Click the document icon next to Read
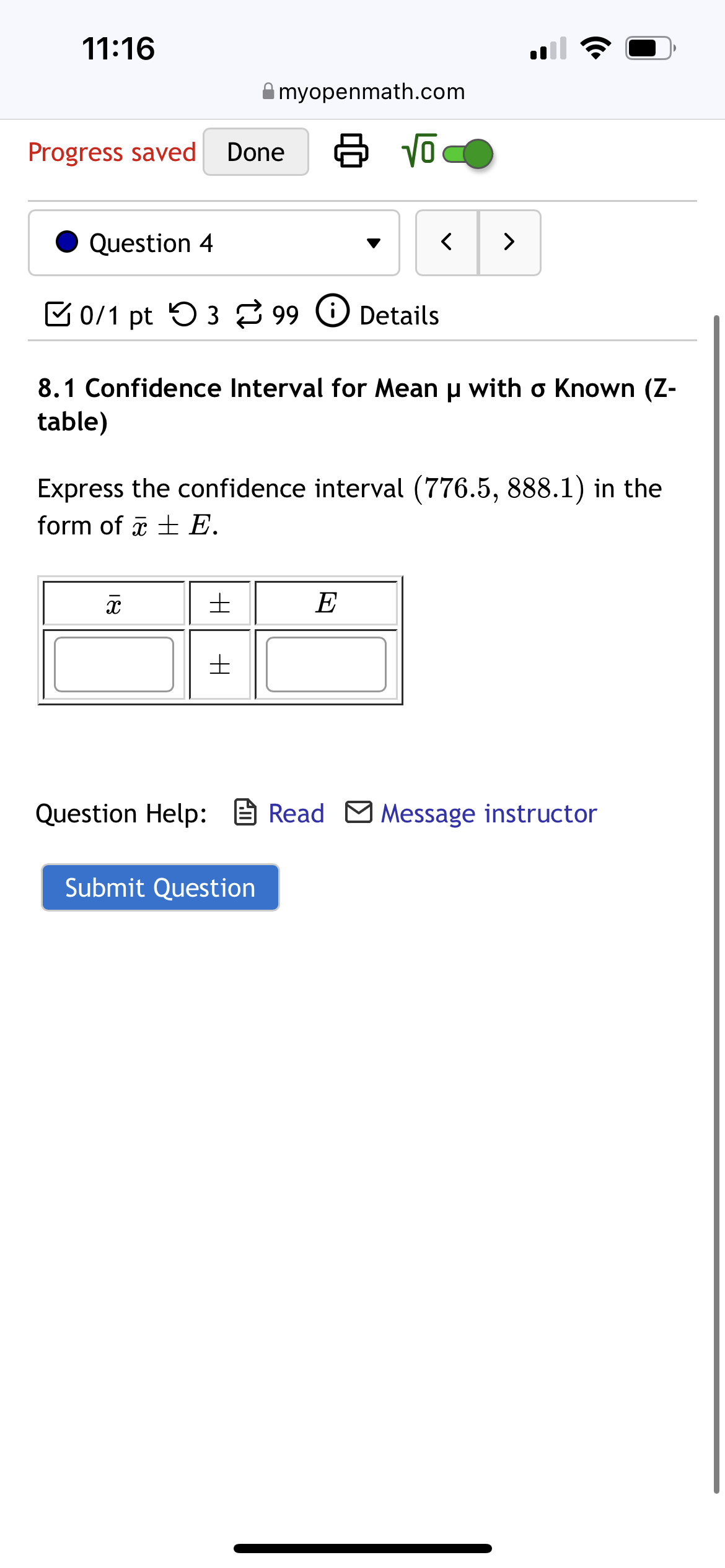Viewport: 725px width, 1568px height. pos(245,813)
